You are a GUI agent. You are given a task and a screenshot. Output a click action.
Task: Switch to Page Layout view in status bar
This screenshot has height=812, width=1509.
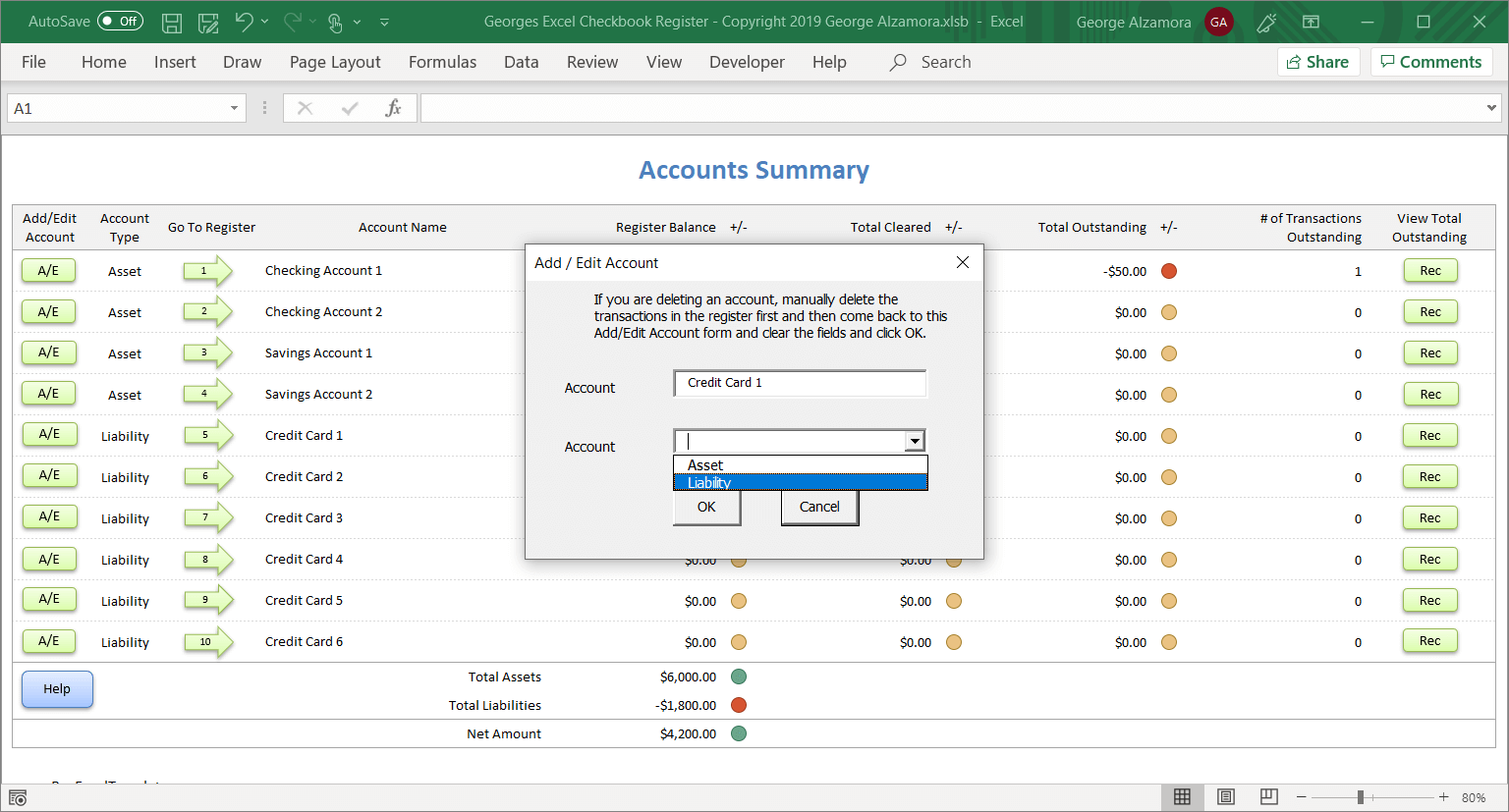coord(1226,796)
